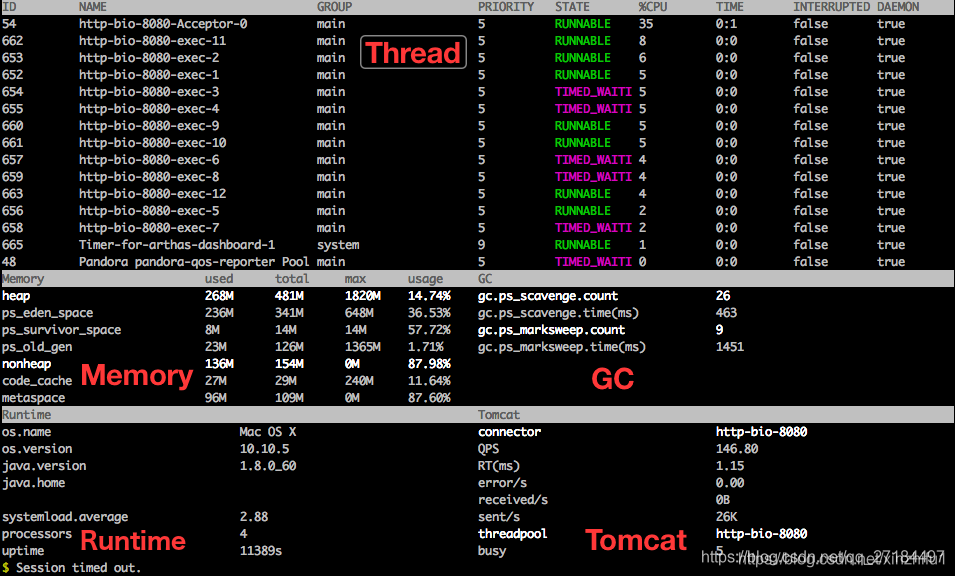Click heap max value 1820M
Image resolution: width=955 pixels, height=576 pixels.
363,296
